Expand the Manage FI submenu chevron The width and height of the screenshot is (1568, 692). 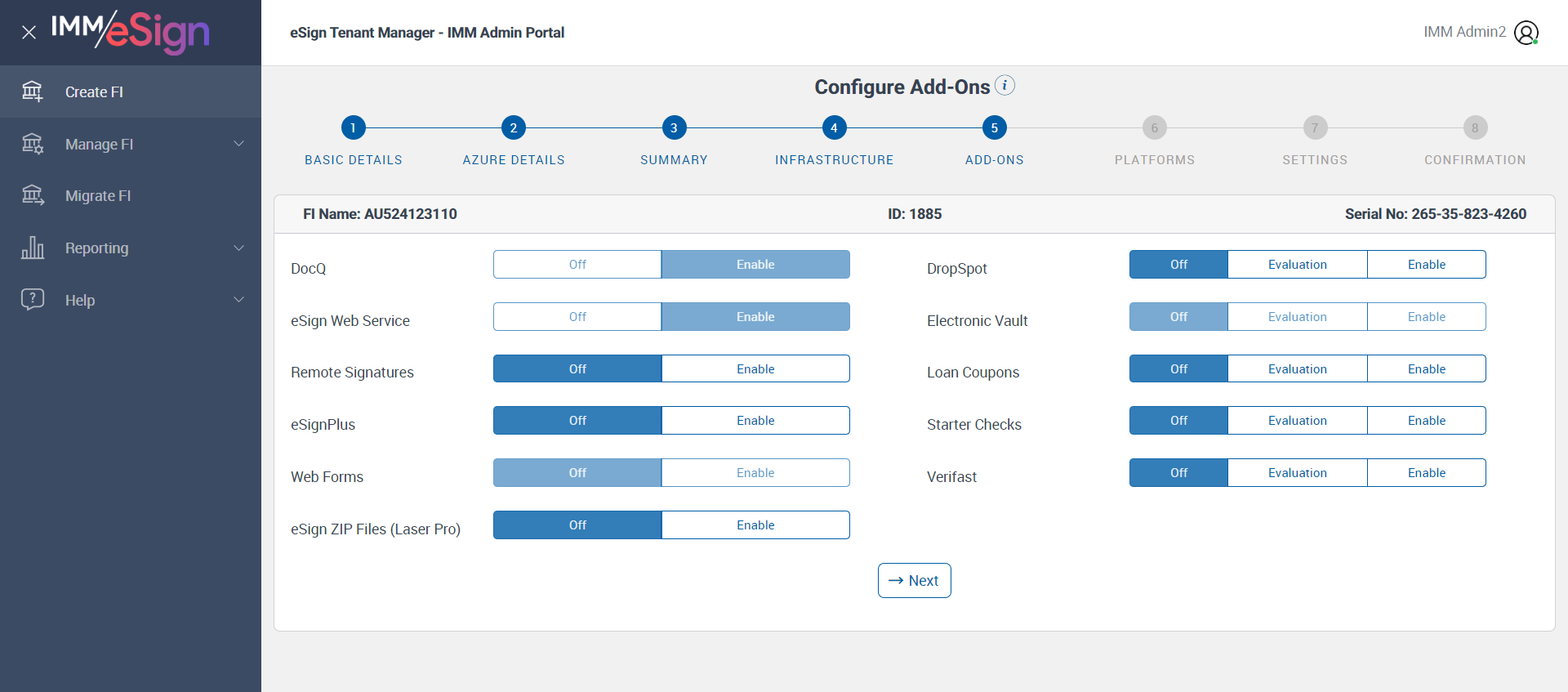point(239,144)
